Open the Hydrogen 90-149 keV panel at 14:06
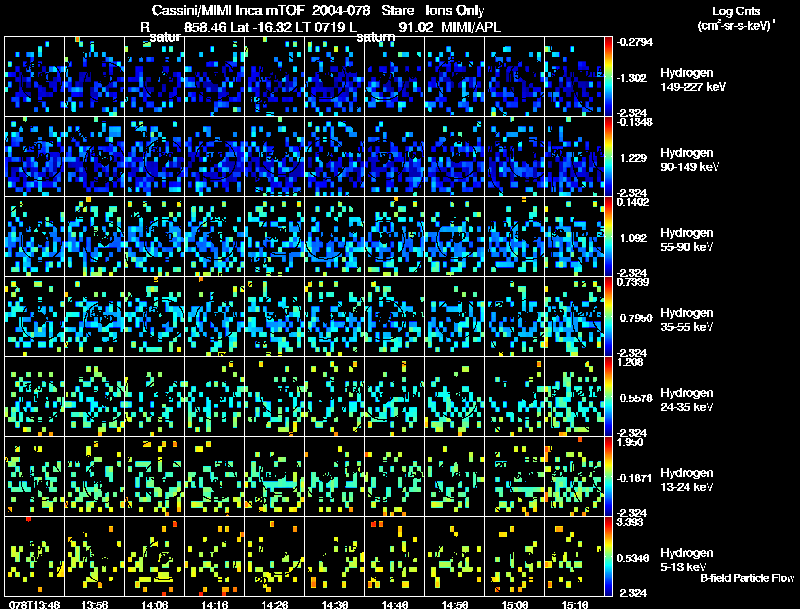The width and height of the screenshot is (800, 609). tap(155, 157)
